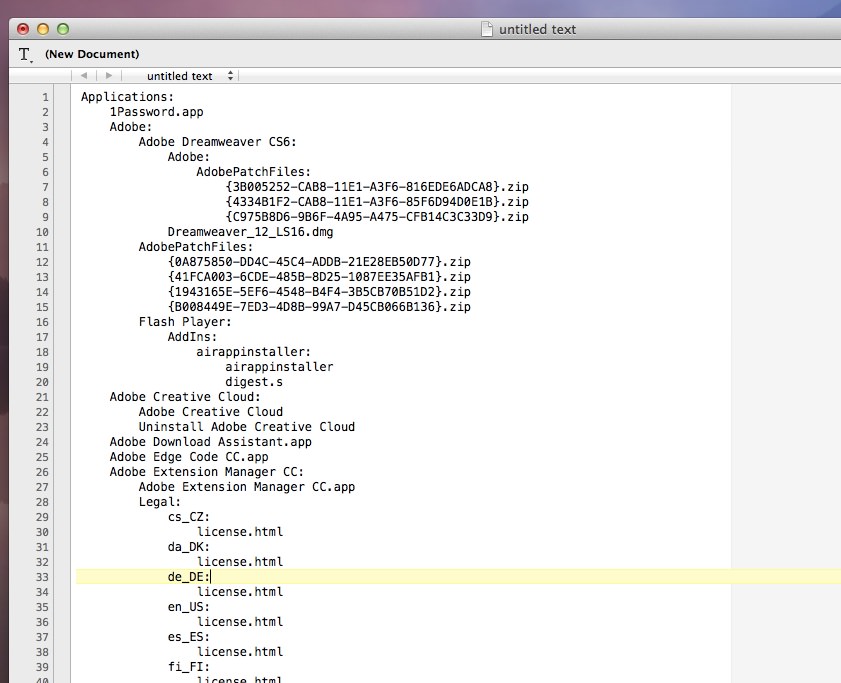Viewport: 841px width, 683px height.
Task: Open the text options T menu
Action: point(25,55)
